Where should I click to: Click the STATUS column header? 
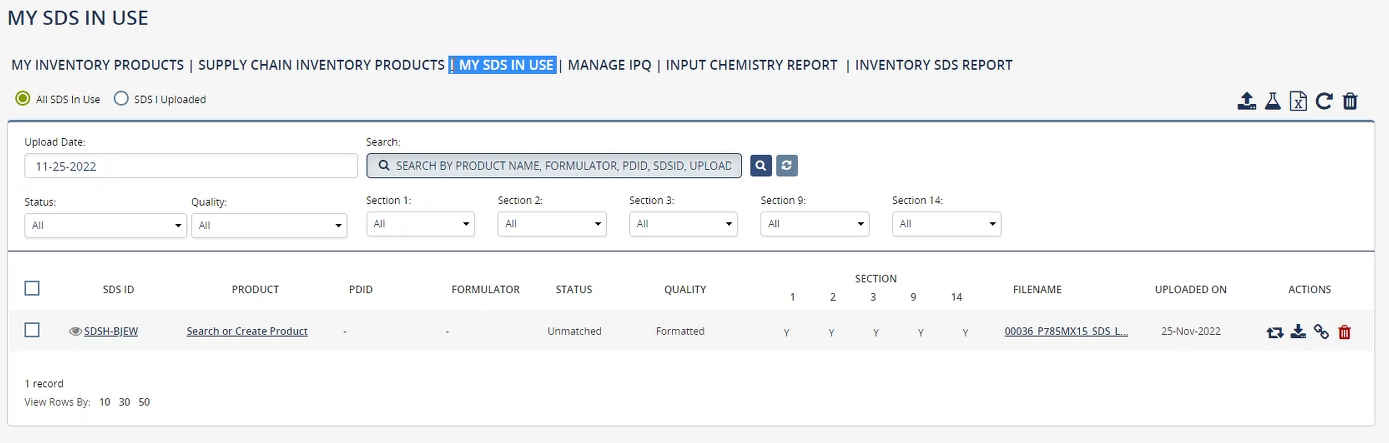click(574, 289)
